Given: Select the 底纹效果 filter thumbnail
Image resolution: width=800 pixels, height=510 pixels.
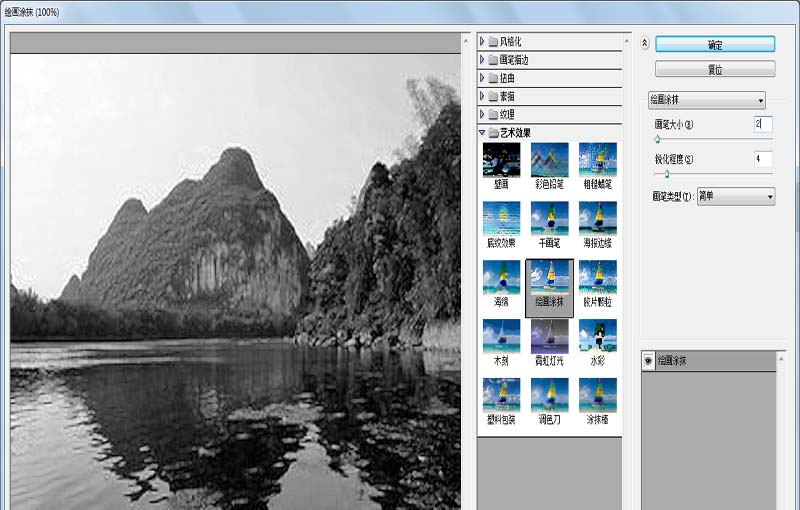Looking at the screenshot, I should coord(502,219).
